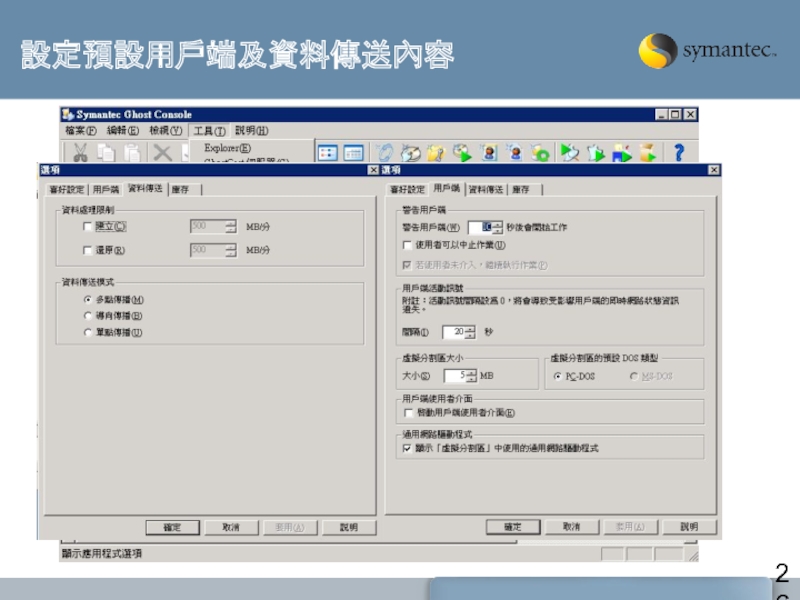Image resolution: width=800 pixels, height=600 pixels.
Task: Check 使用者可以中止作業(U) option
Action: click(407, 245)
